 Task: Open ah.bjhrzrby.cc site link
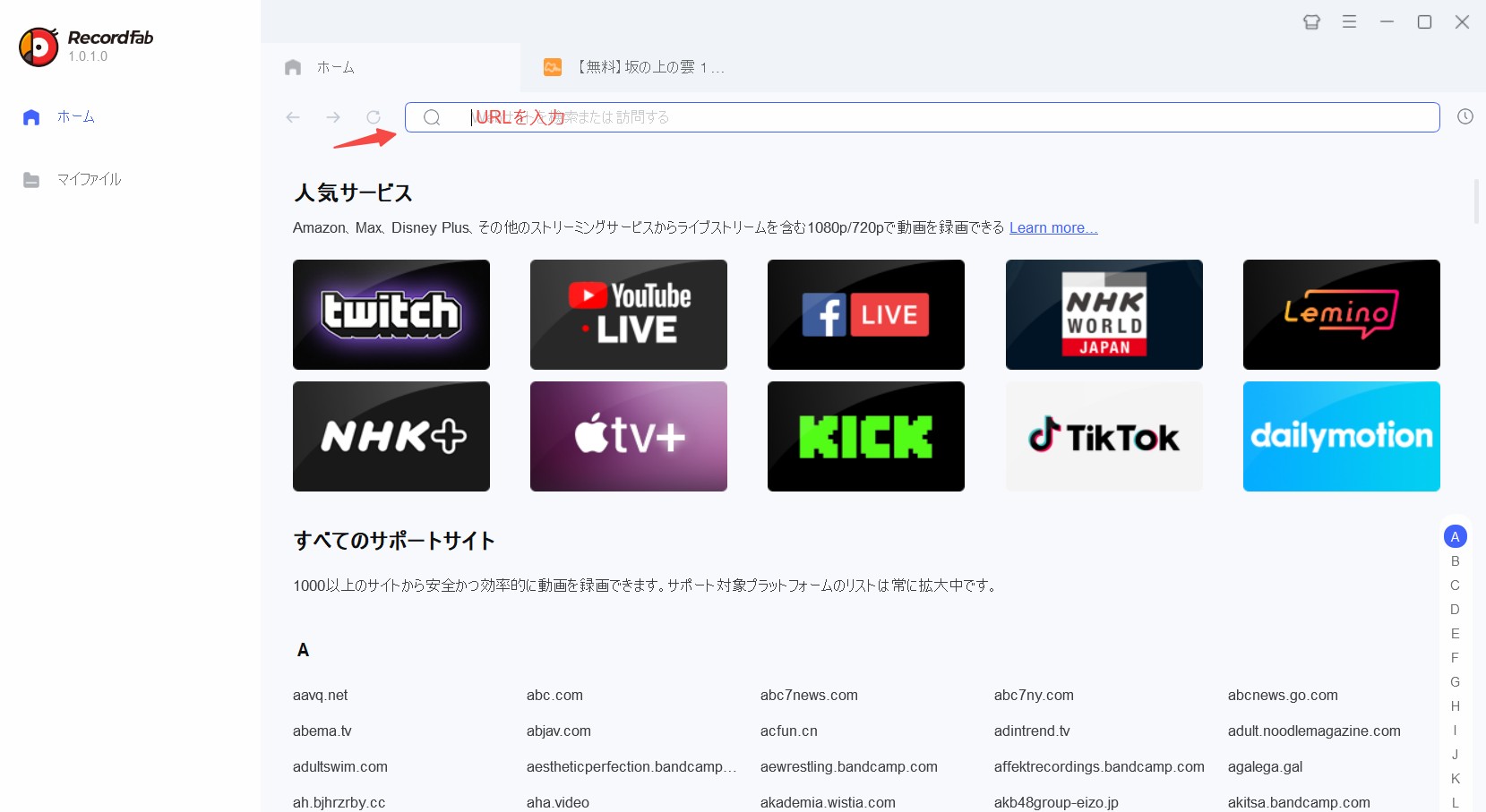[x=339, y=802]
